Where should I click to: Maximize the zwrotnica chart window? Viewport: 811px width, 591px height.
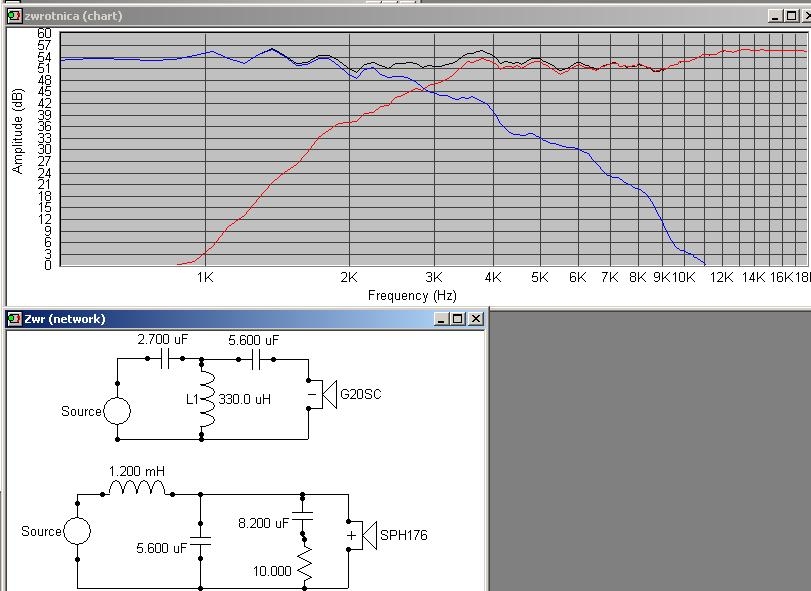click(791, 15)
